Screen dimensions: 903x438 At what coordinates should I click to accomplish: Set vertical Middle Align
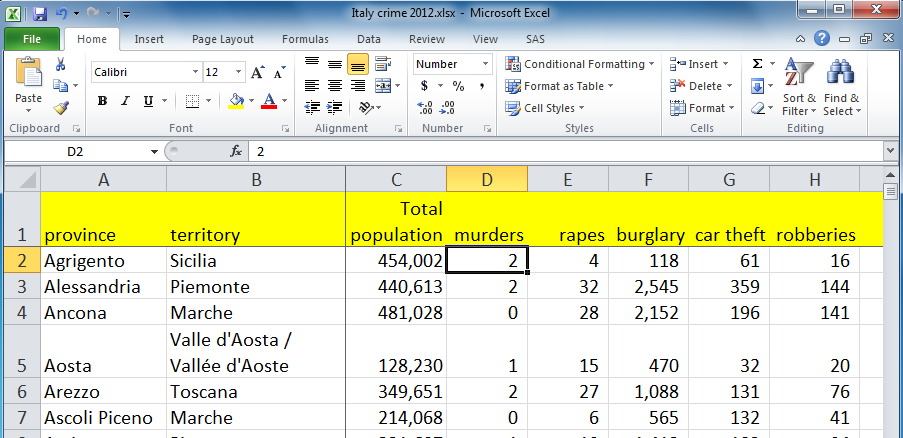click(335, 63)
